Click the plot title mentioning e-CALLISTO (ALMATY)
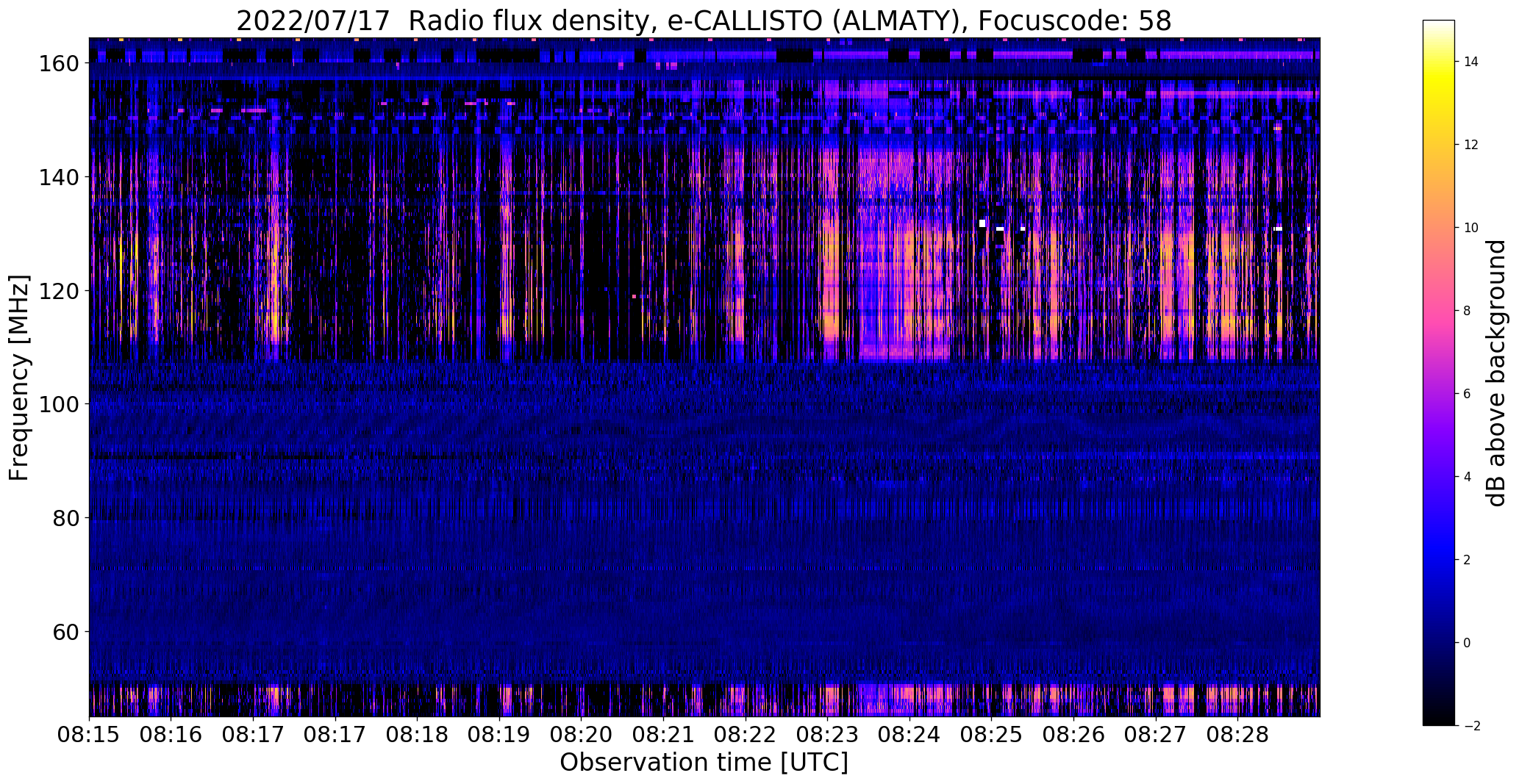1519x784 pixels. point(704,21)
